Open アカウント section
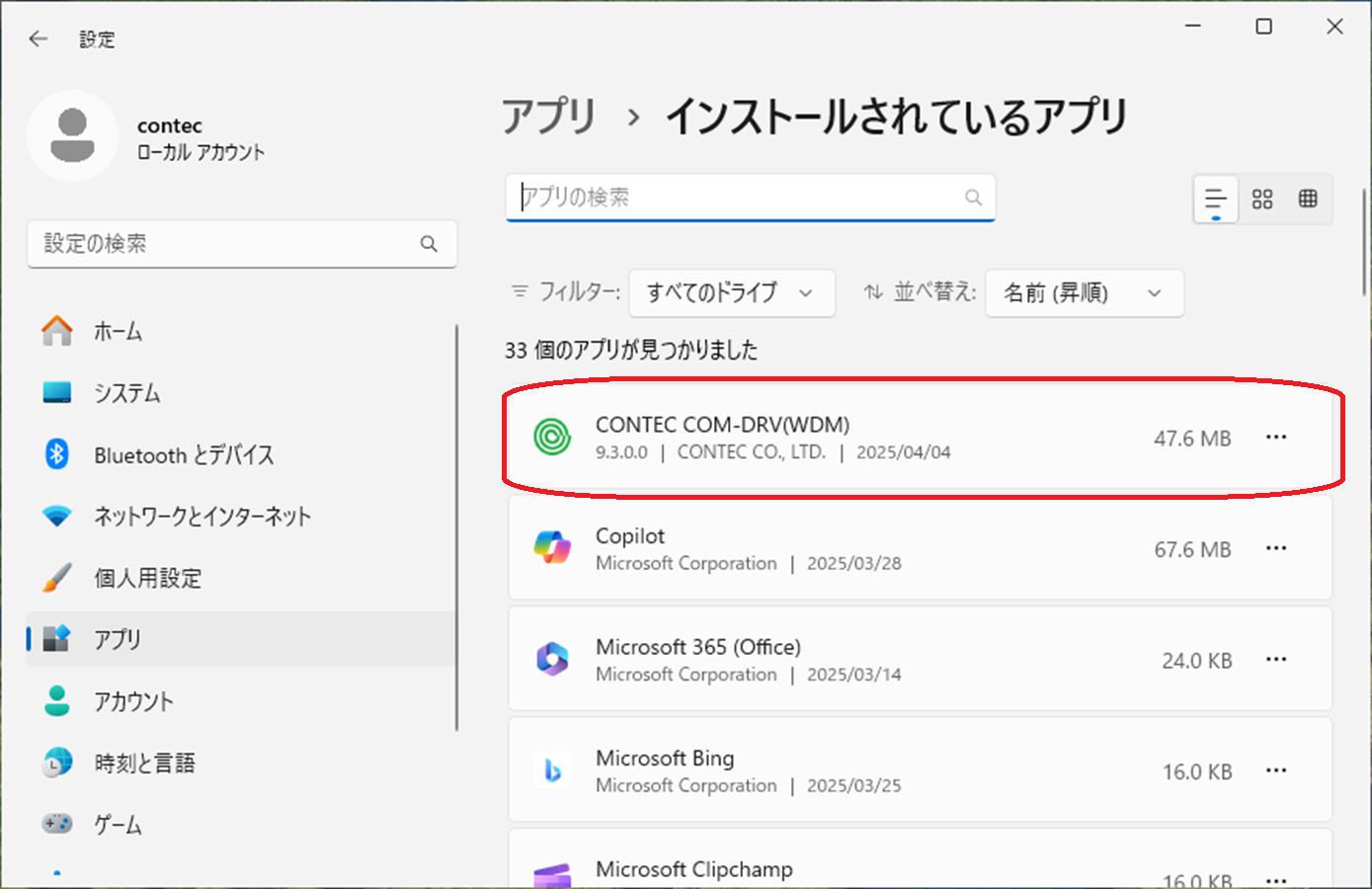The image size is (1372, 889). point(241,700)
